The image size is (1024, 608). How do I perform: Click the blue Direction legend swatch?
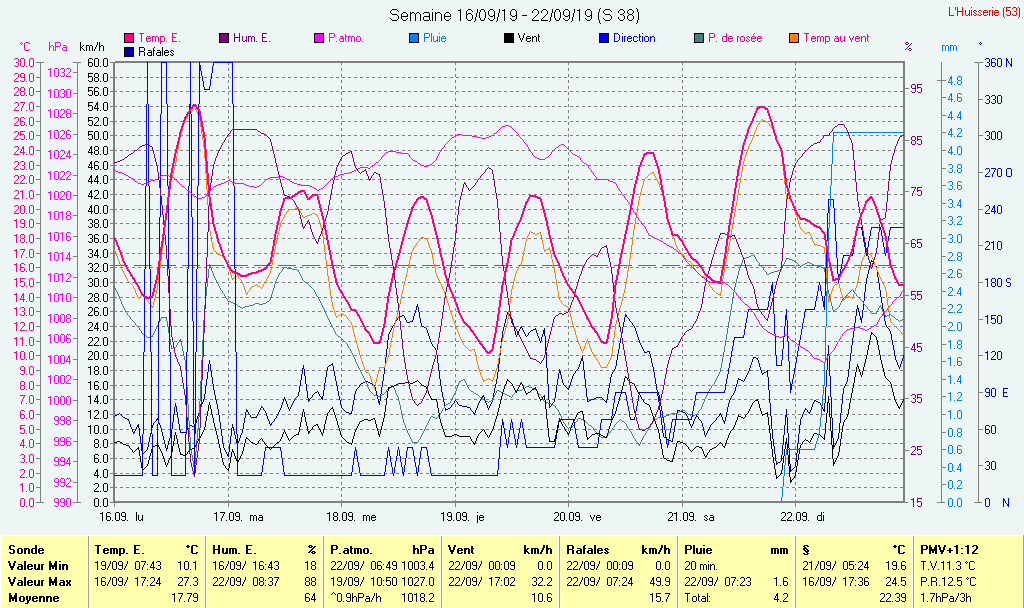point(604,39)
